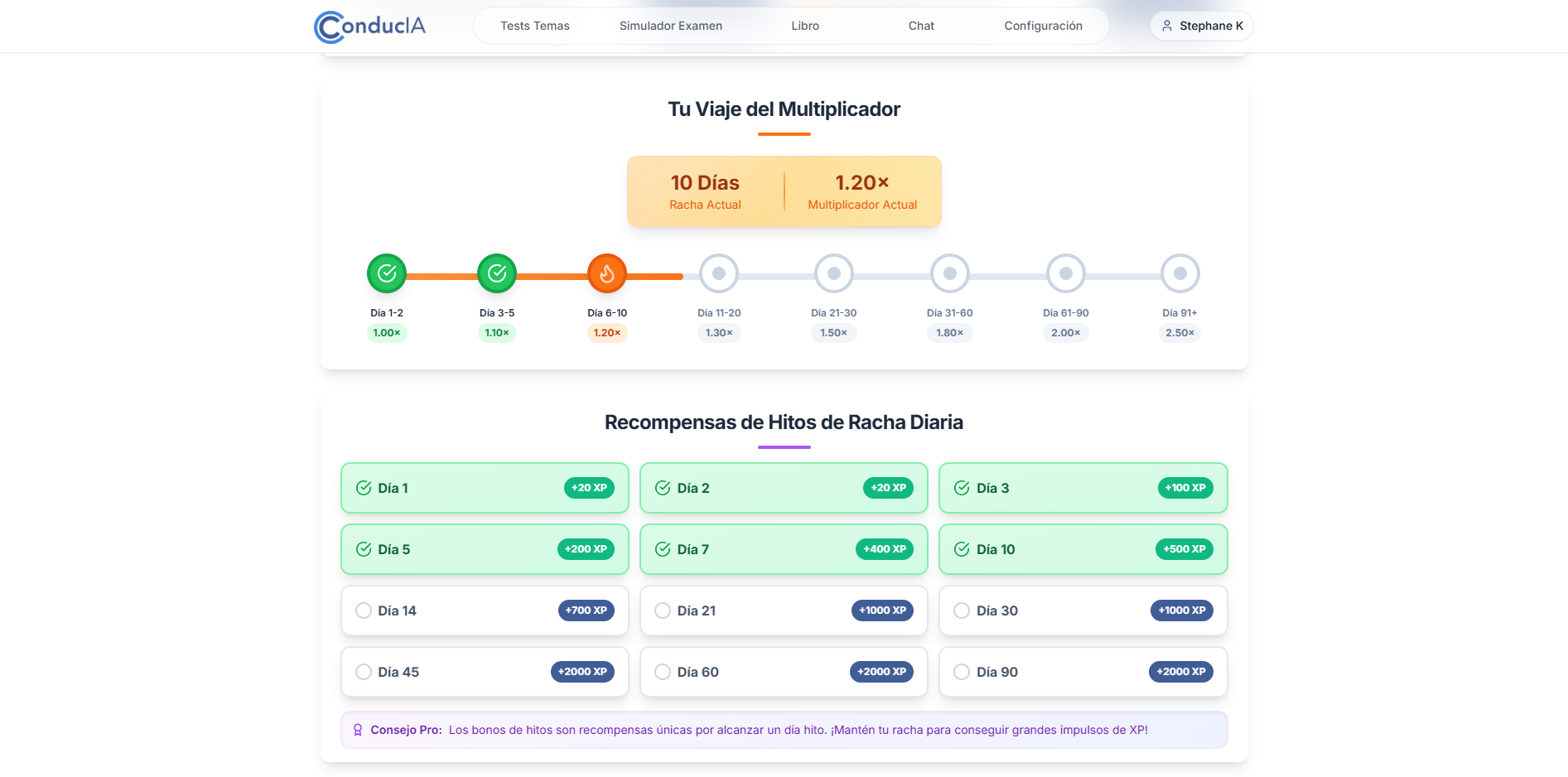This screenshot has height=777, width=1568.
Task: Click the Racha Actual summary card
Action: [706, 191]
